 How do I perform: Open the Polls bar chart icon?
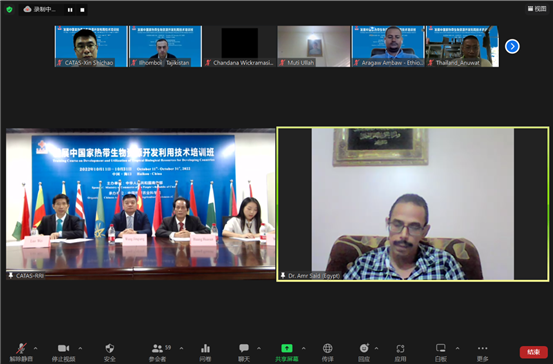(205, 348)
